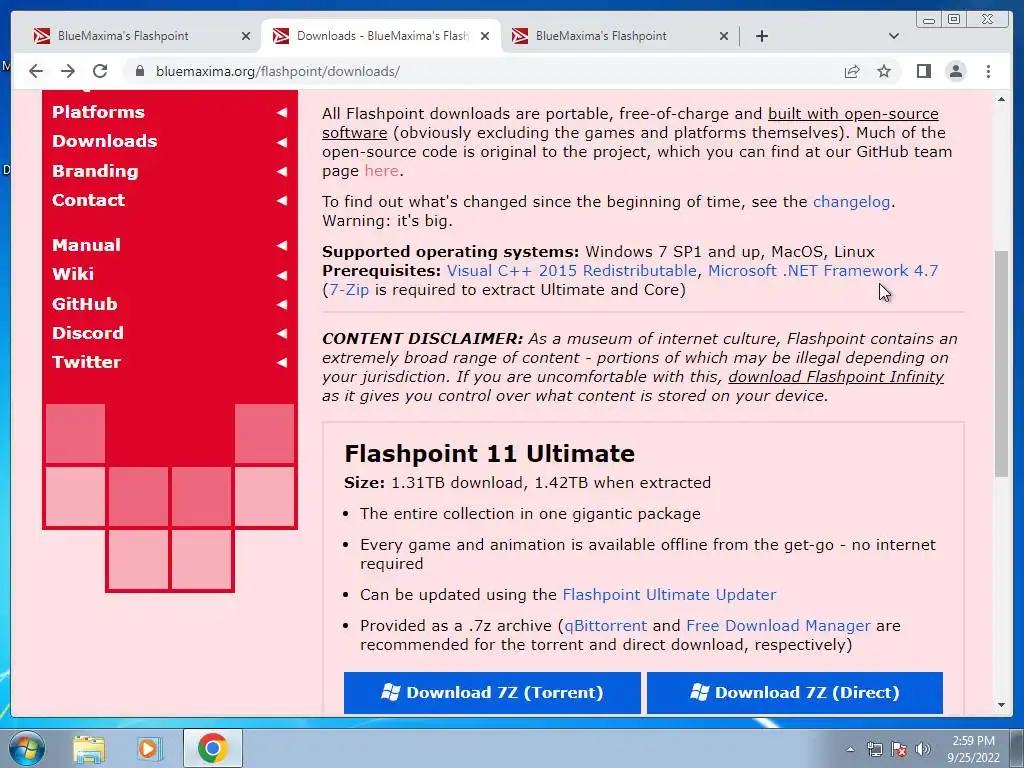This screenshot has width=1024, height=768.
Task: Expand arrow beside GitHub
Action: 282,304
